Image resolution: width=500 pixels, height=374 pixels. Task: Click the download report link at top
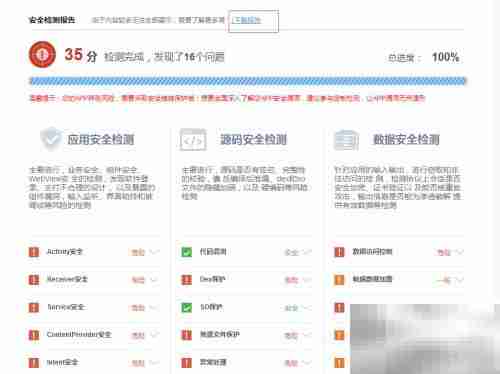(246, 20)
